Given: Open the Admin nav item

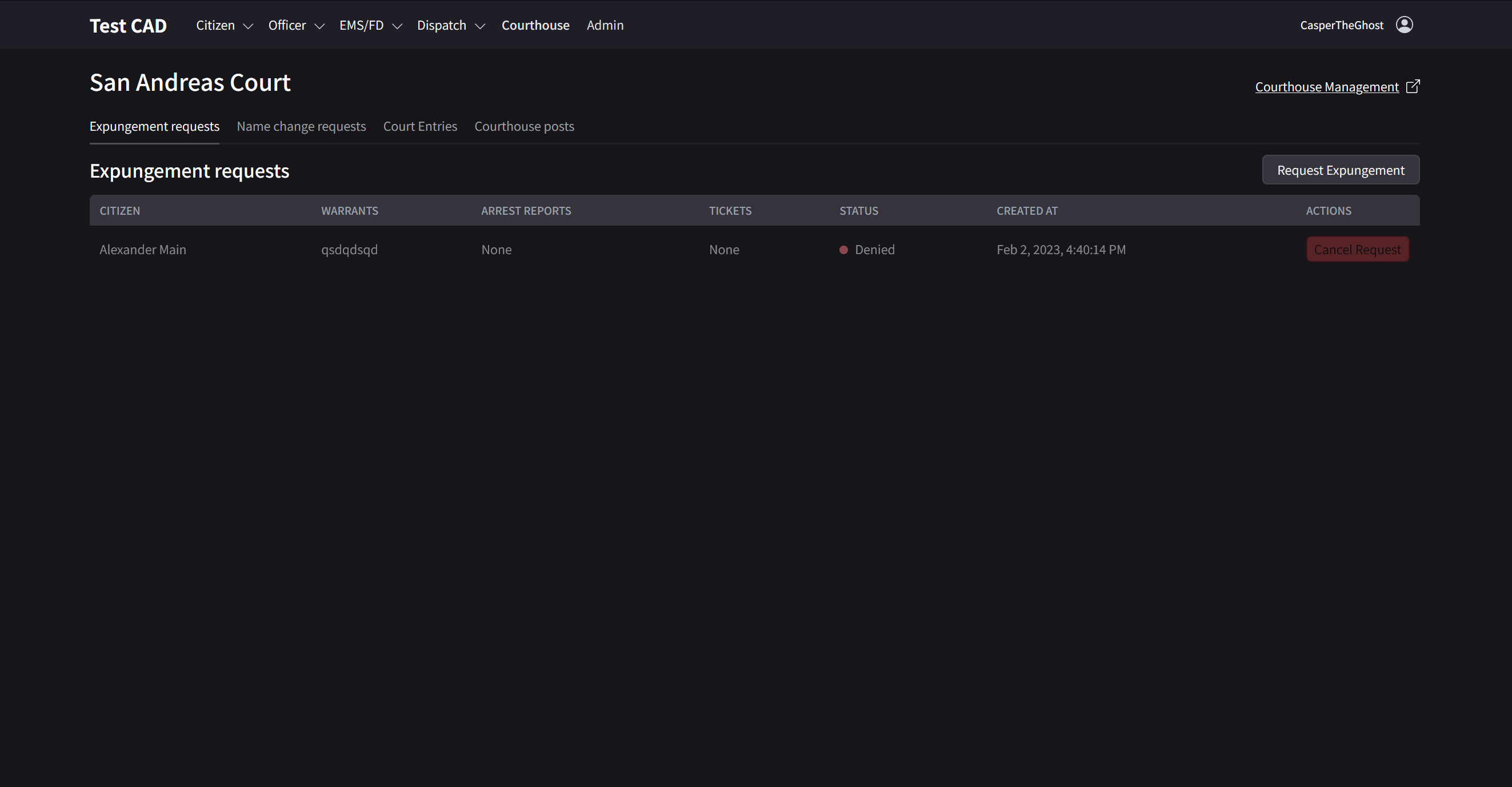Looking at the screenshot, I should click(x=605, y=25).
